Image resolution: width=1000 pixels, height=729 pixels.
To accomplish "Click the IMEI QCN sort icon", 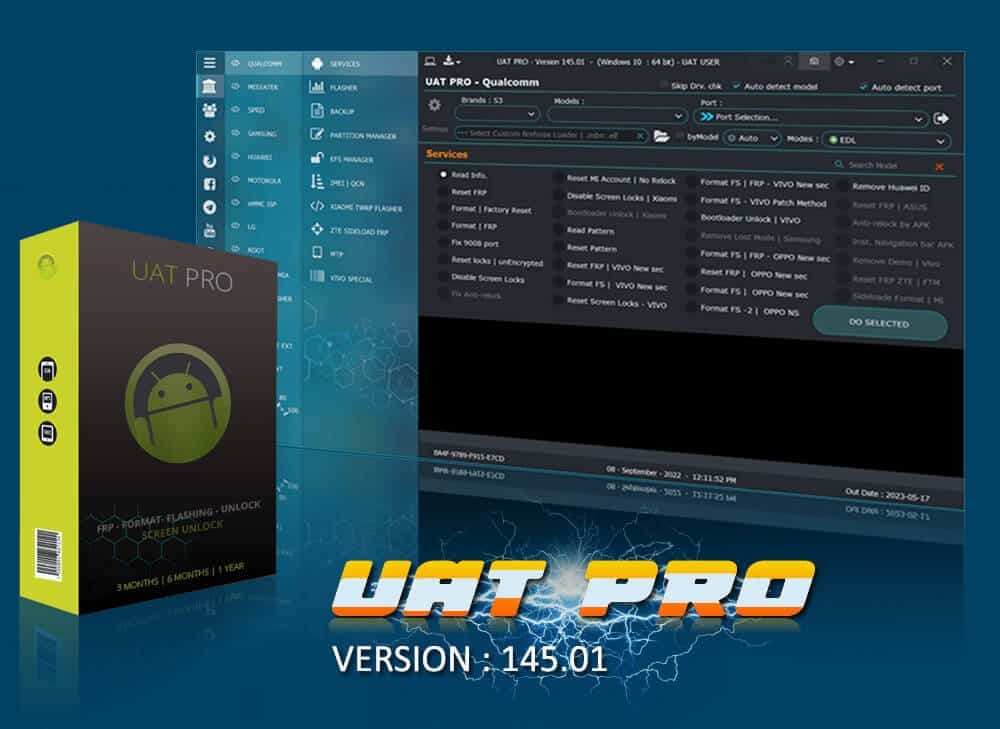I will [317, 182].
